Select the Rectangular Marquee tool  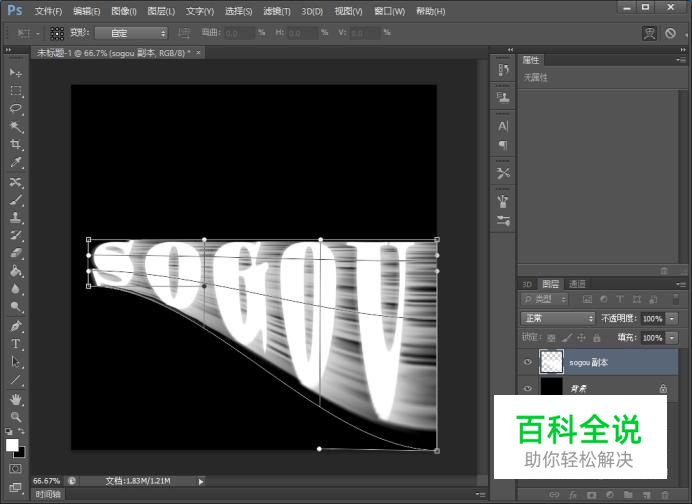(x=16, y=91)
